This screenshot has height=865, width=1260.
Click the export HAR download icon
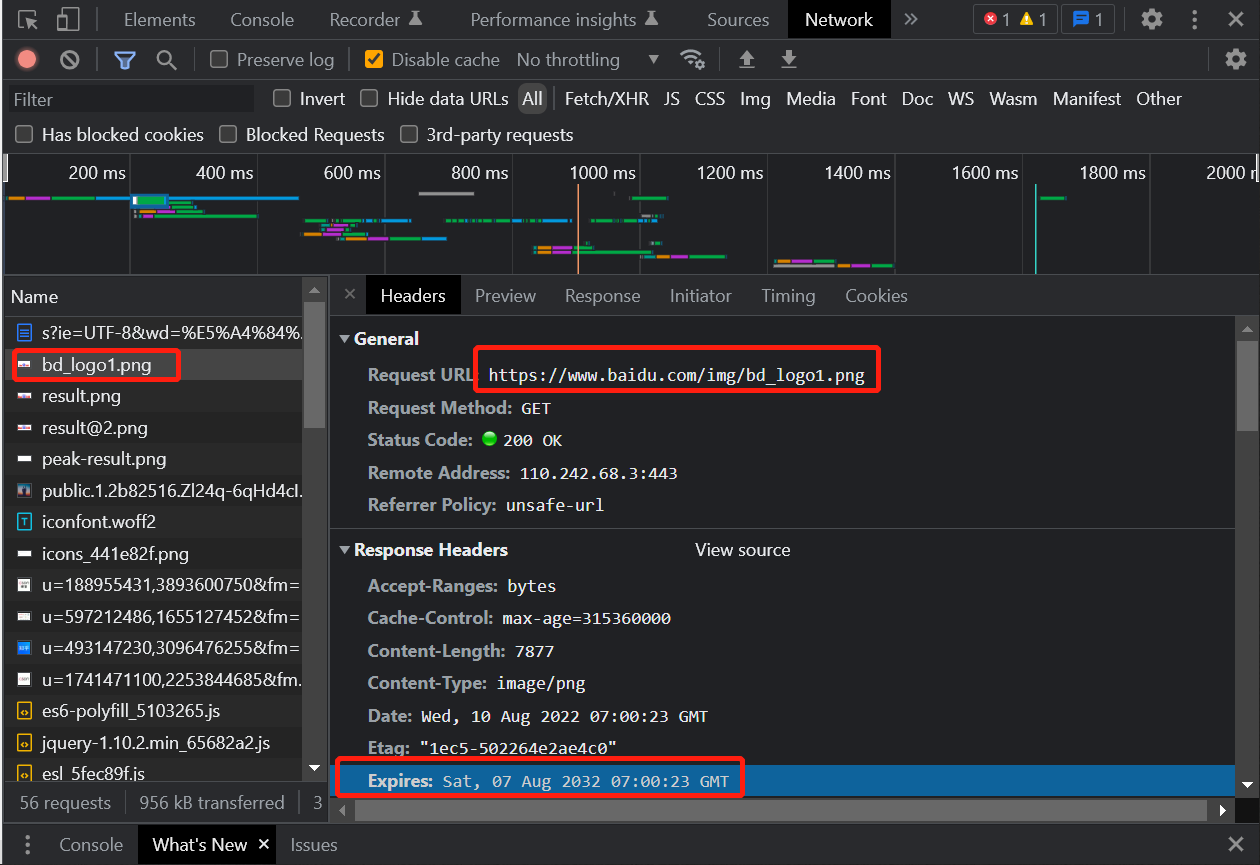point(789,60)
